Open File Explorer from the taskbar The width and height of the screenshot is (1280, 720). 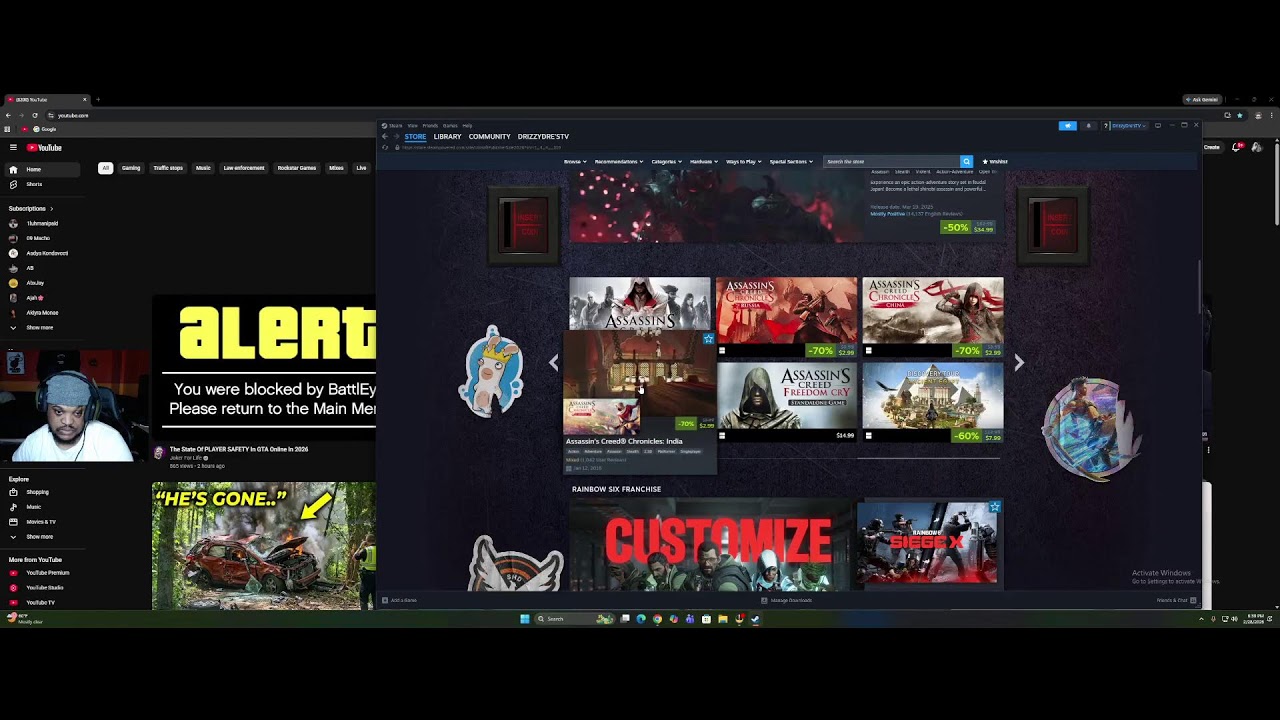pyautogui.click(x=722, y=619)
